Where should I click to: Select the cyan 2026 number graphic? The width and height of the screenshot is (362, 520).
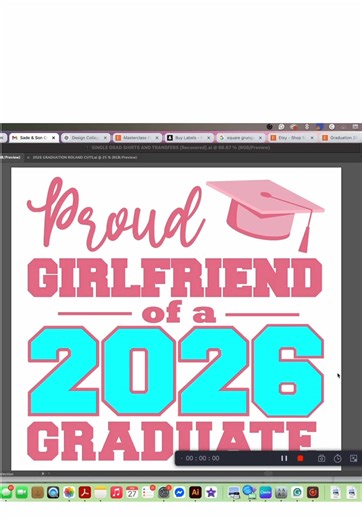(176, 371)
